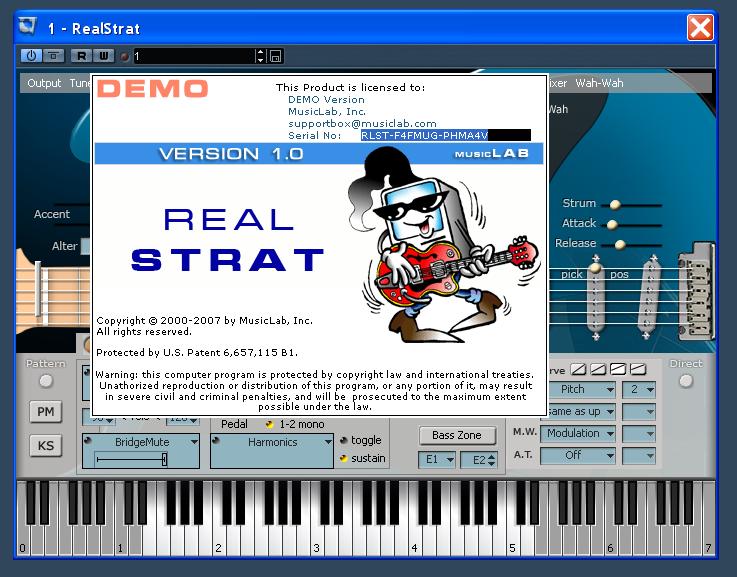Open the Bass Zone E1 dropdown
Screen dimensions: 737x577
click(437, 460)
